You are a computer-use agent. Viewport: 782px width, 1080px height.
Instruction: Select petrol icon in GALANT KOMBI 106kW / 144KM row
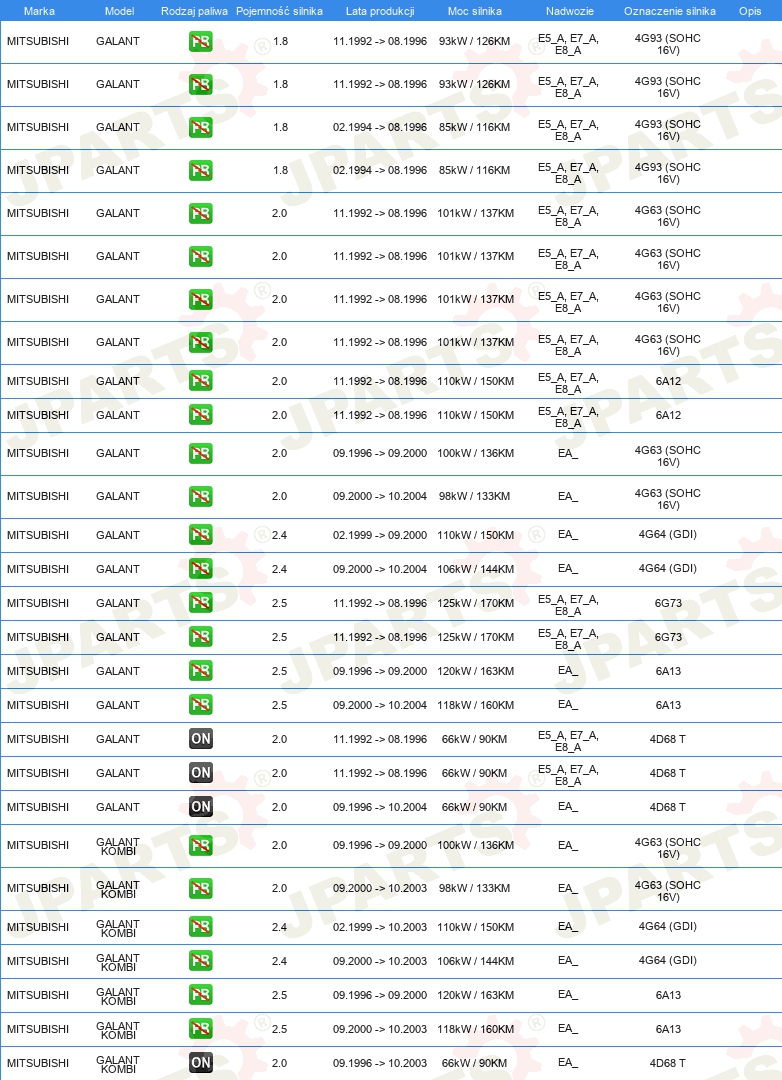[x=200, y=960]
